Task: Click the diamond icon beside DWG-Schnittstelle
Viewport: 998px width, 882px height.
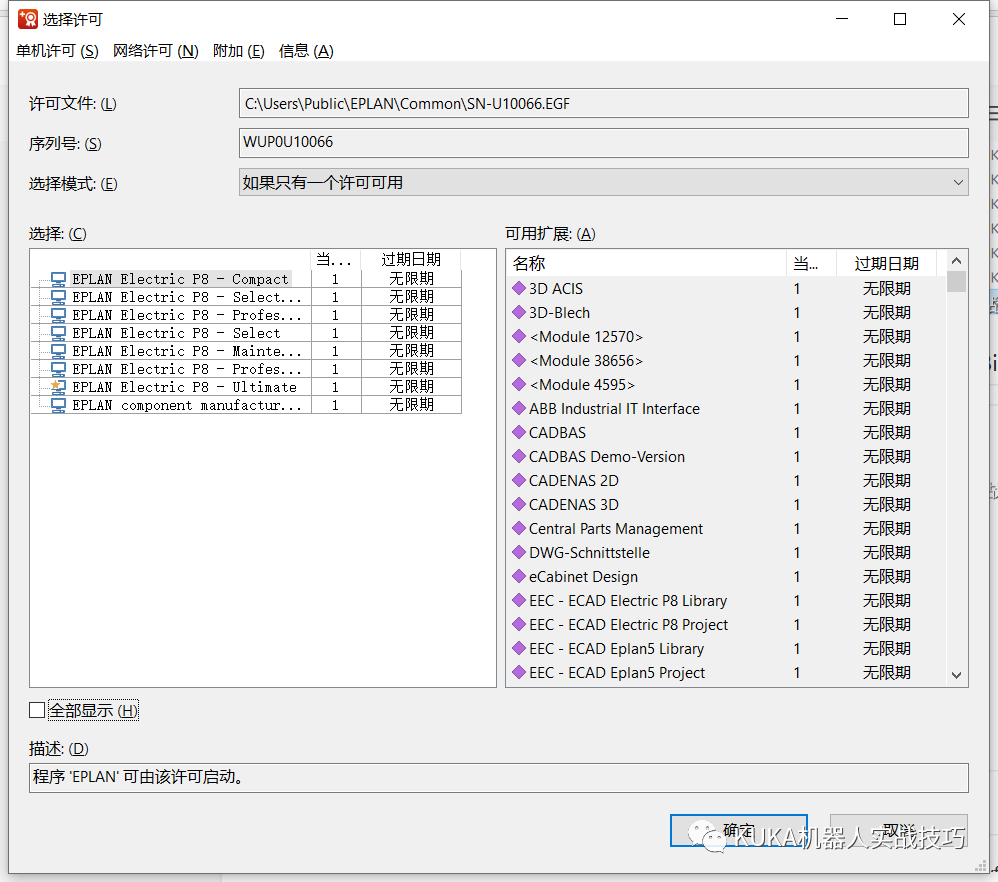Action: (519, 552)
